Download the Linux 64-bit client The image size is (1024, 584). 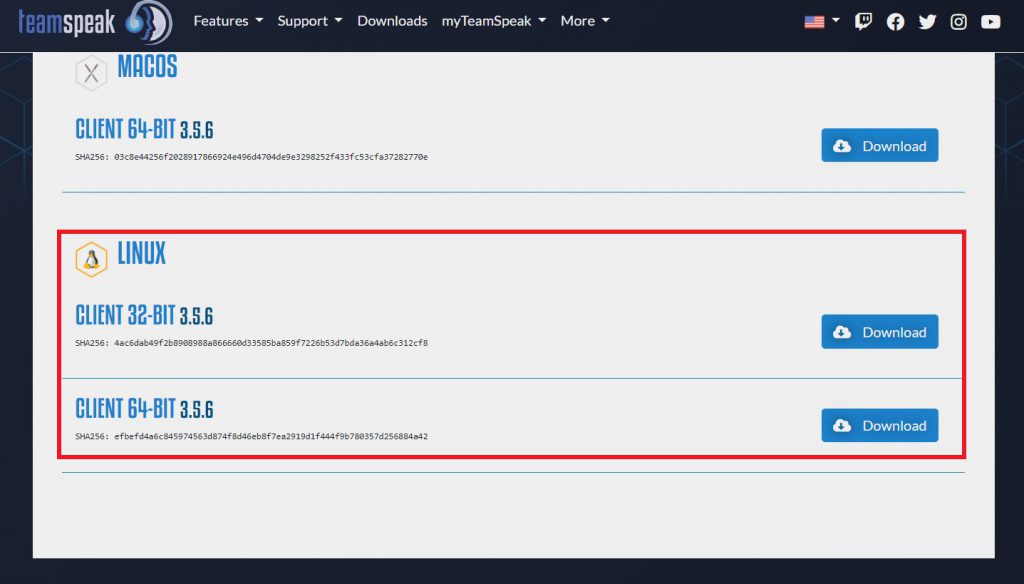(x=879, y=425)
